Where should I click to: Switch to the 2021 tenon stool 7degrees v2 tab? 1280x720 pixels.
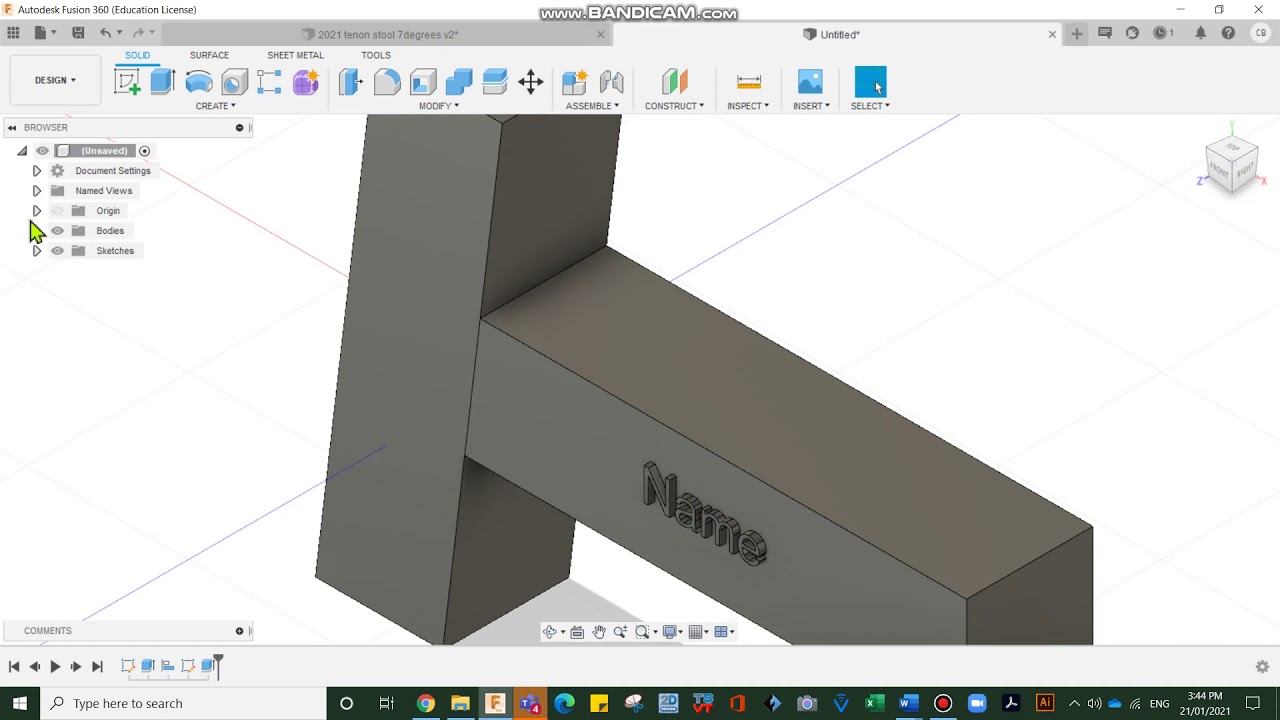[387, 34]
